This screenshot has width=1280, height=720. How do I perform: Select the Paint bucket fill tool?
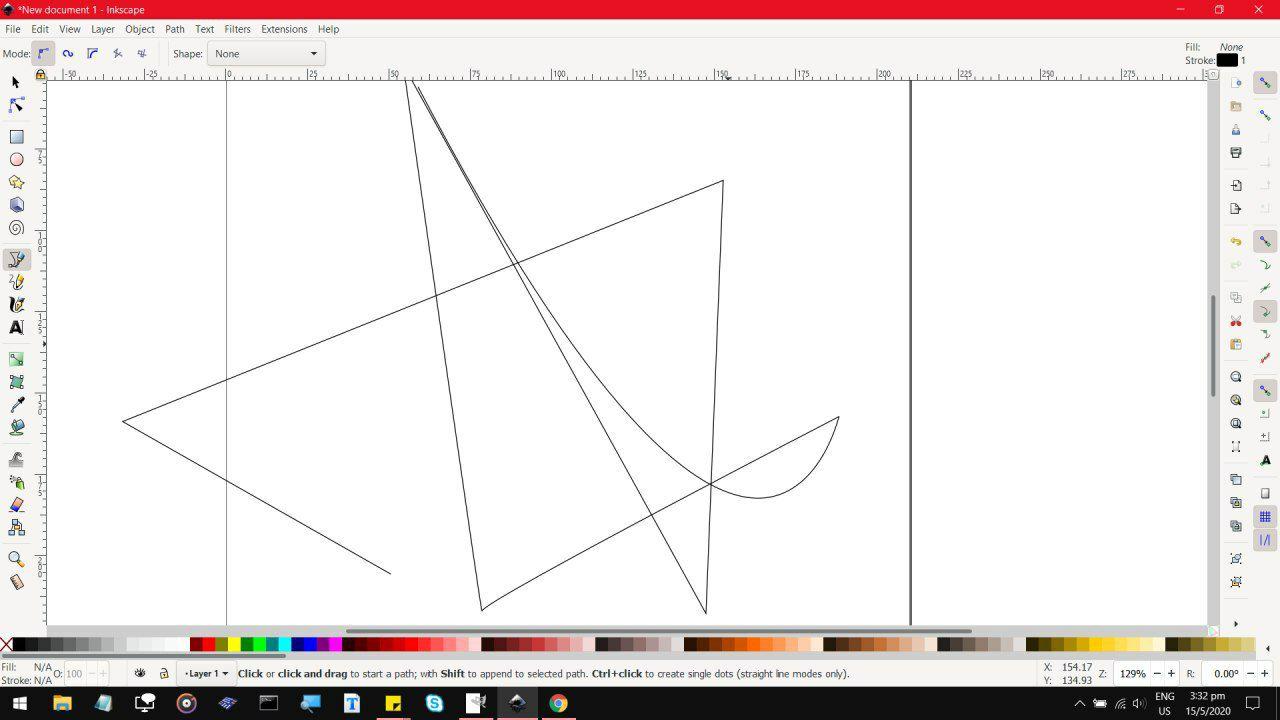(x=16, y=428)
